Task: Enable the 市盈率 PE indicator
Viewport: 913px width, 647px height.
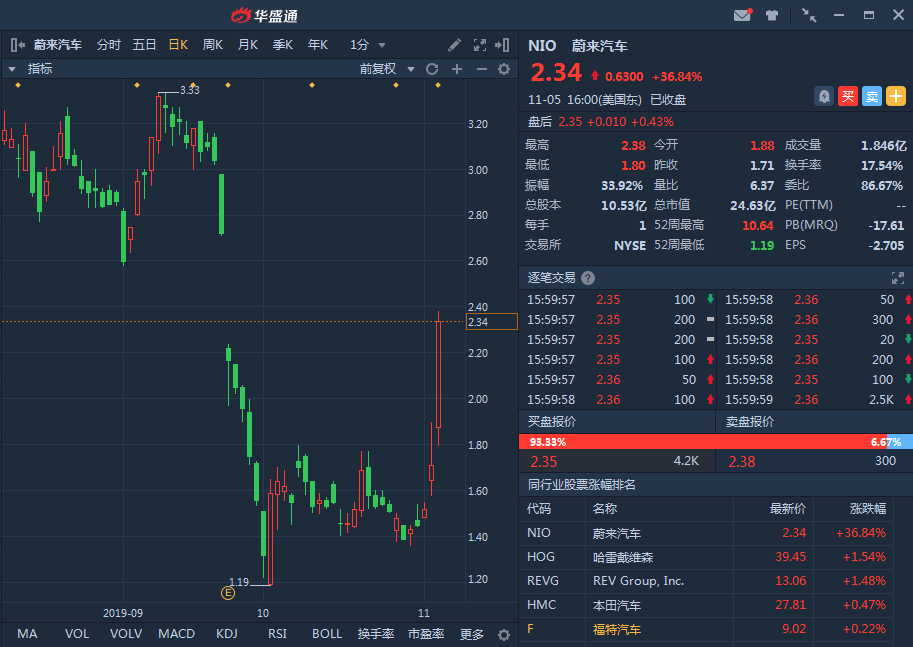Action: [x=426, y=634]
